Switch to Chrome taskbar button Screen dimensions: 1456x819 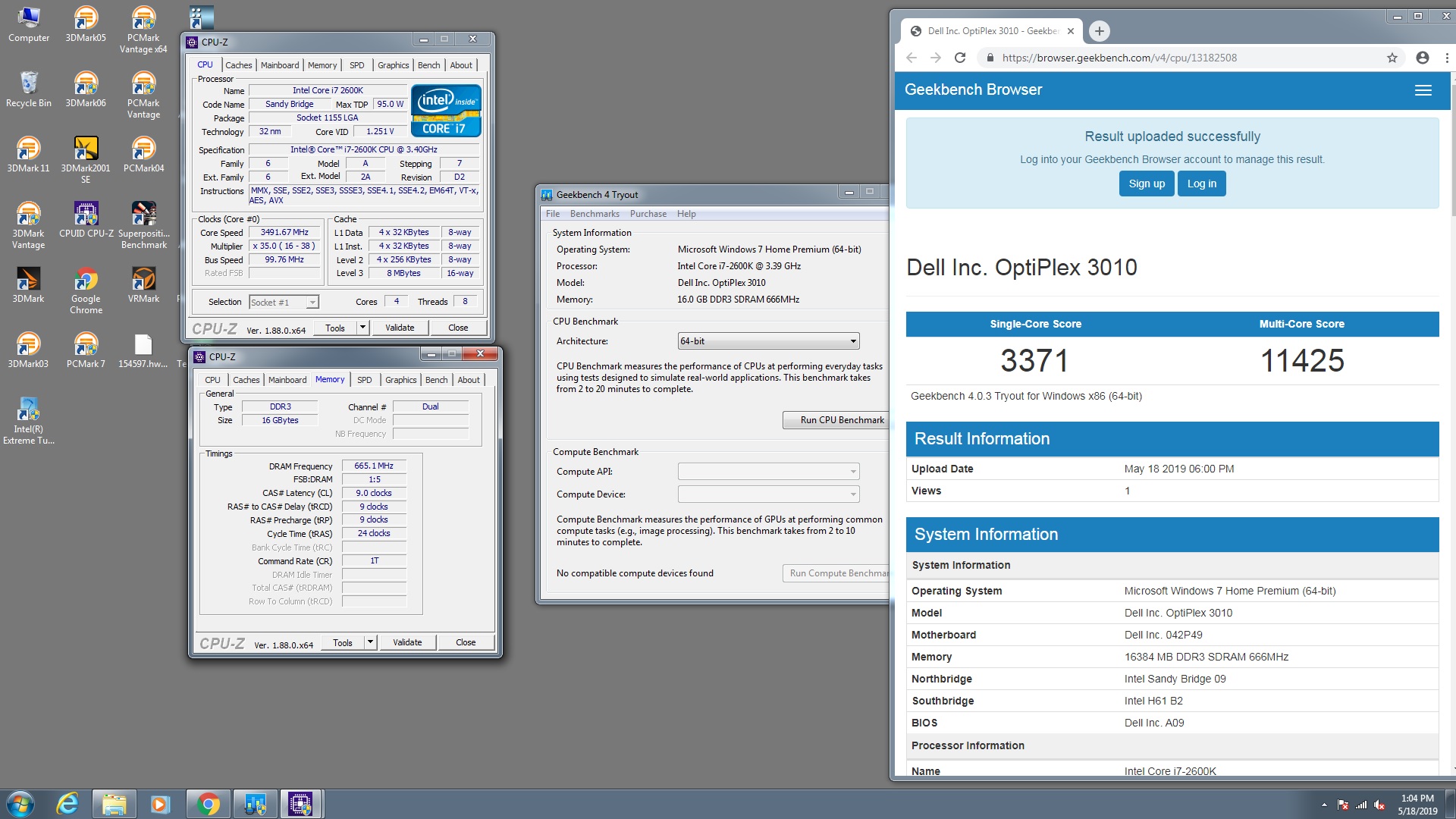pyautogui.click(x=208, y=804)
